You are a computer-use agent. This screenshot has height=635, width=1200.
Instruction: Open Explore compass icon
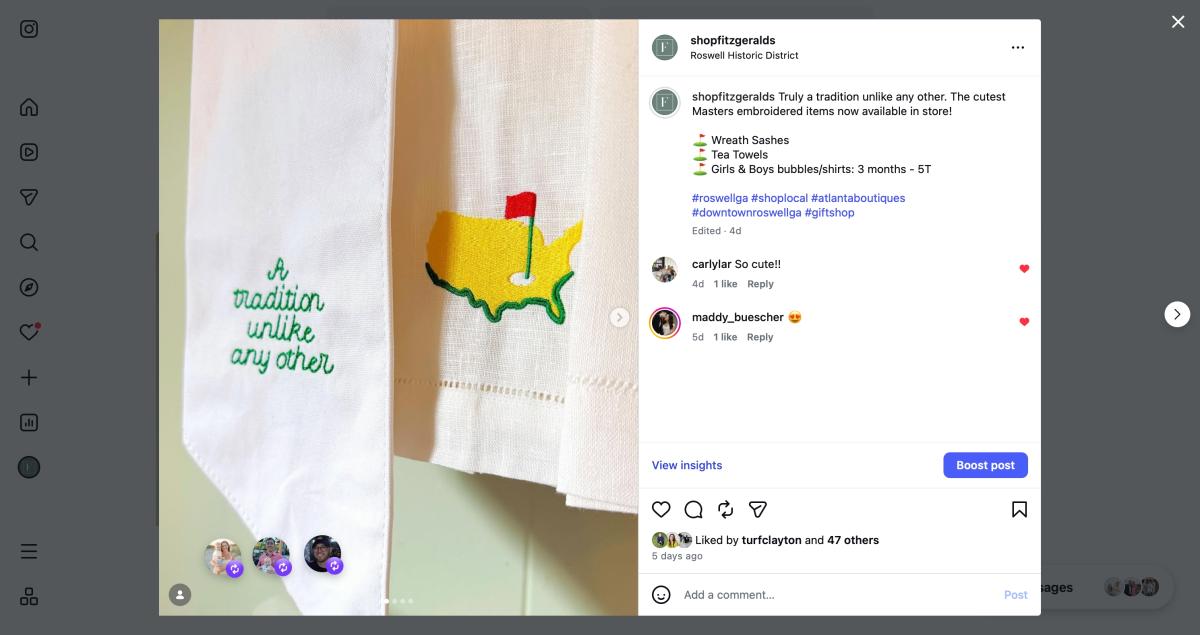pyautogui.click(x=29, y=287)
